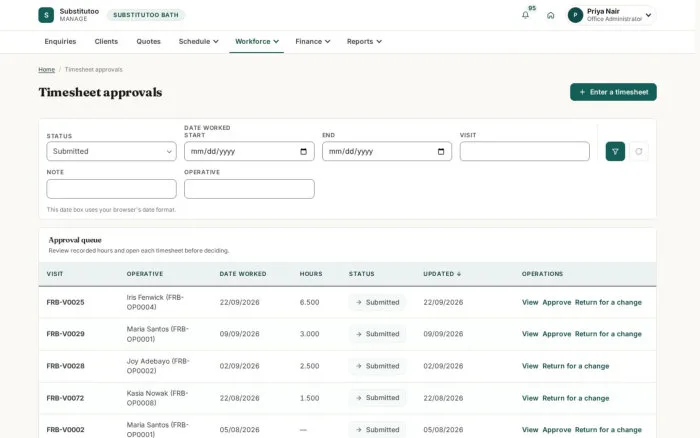Apply filters with the funnel button
The image size is (700, 438).
pyautogui.click(x=615, y=151)
